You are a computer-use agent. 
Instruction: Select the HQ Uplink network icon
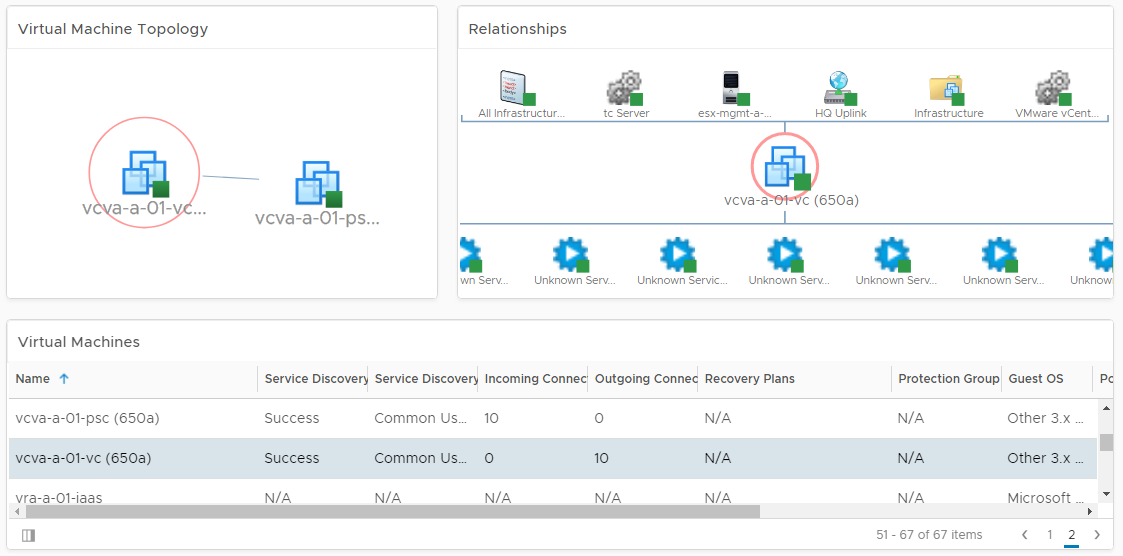tap(839, 88)
